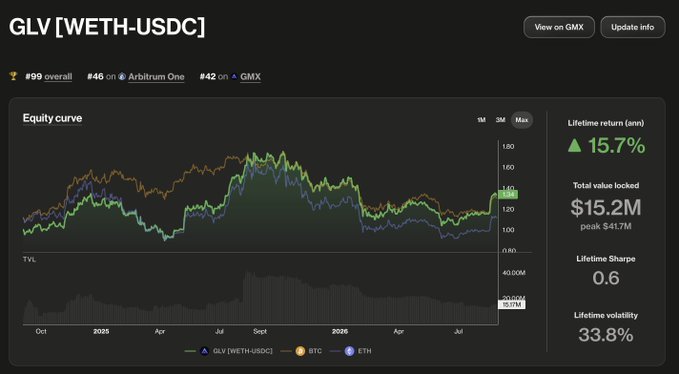Click the Ethereum icon in legend

[349, 351]
